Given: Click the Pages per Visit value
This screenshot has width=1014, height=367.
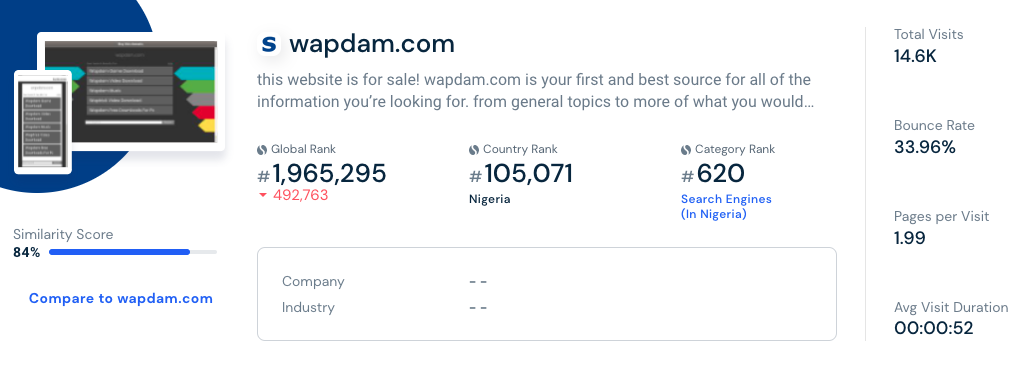Looking at the screenshot, I should coord(910,238).
